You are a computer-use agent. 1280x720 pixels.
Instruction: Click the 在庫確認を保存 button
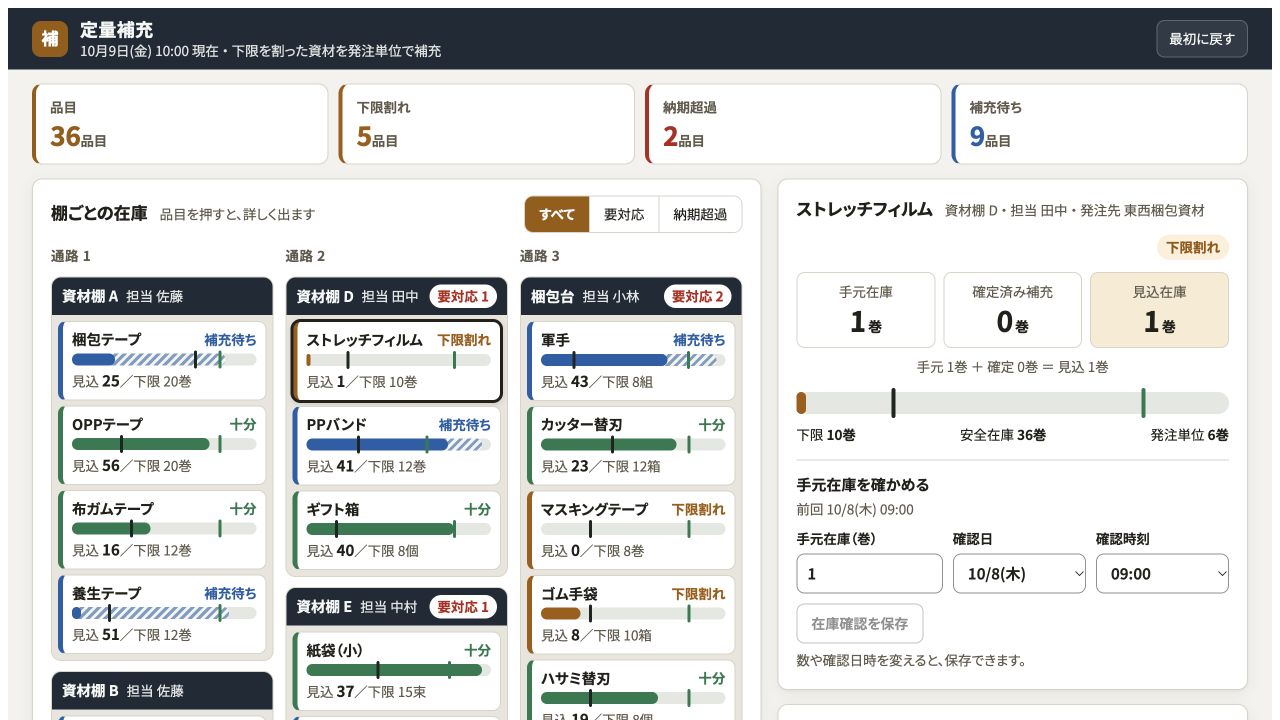click(x=860, y=623)
